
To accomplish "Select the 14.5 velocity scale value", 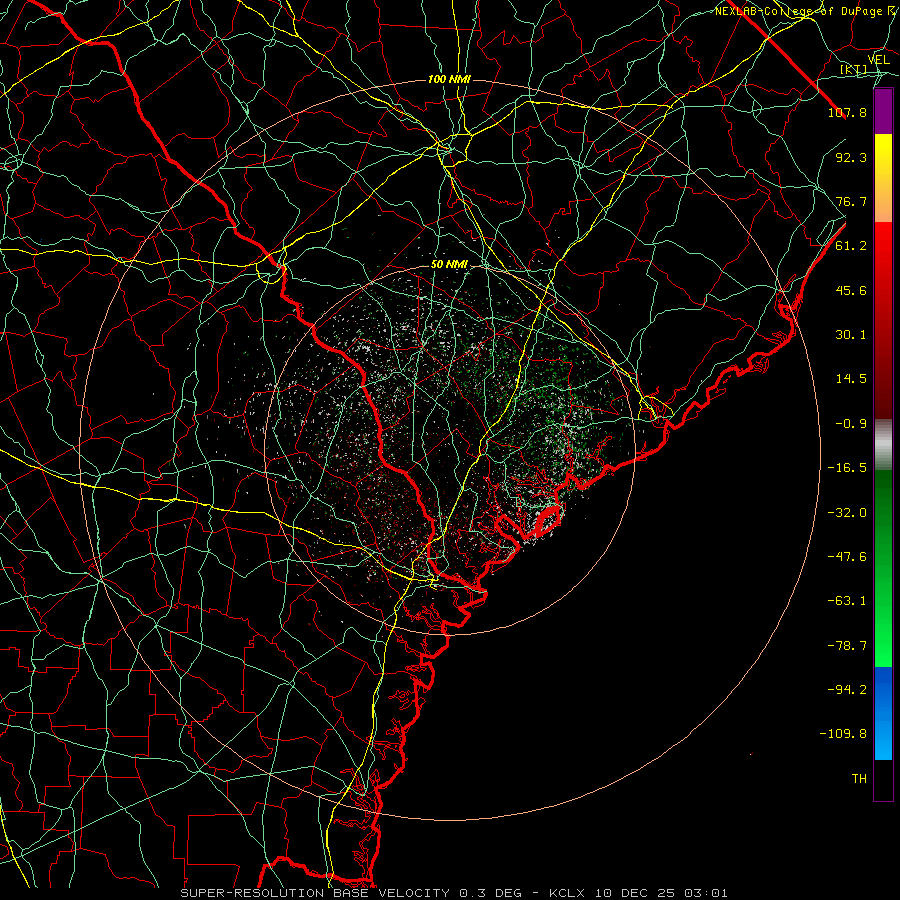I will click(x=851, y=379).
